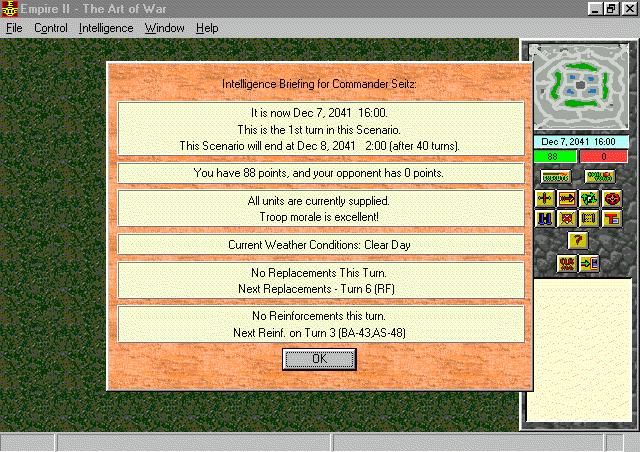Click 'Troop morale is excellent!' text

[x=319, y=217]
